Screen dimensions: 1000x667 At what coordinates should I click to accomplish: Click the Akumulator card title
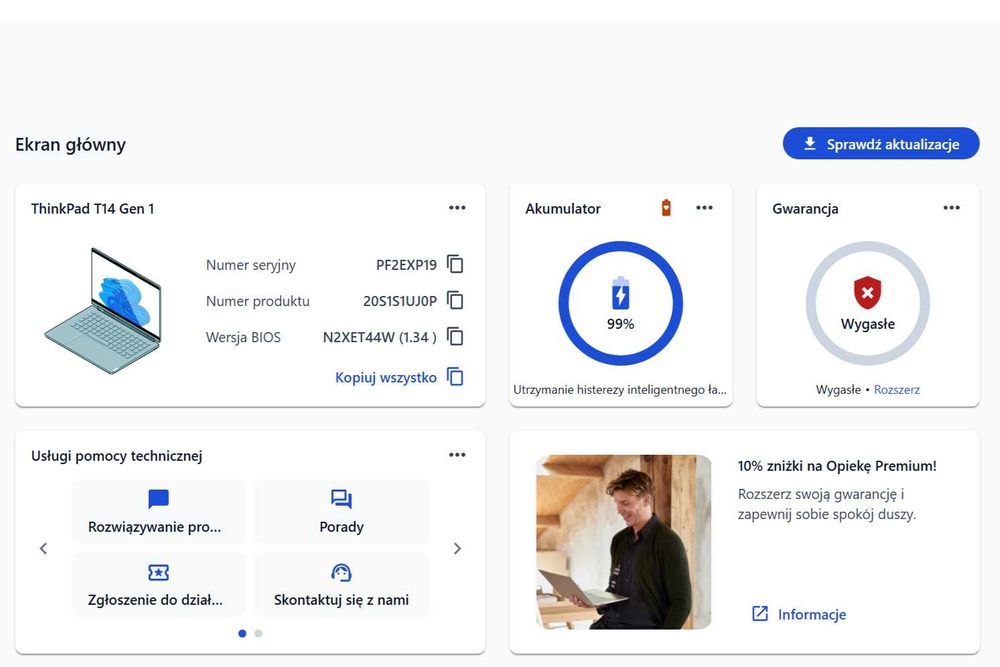563,209
